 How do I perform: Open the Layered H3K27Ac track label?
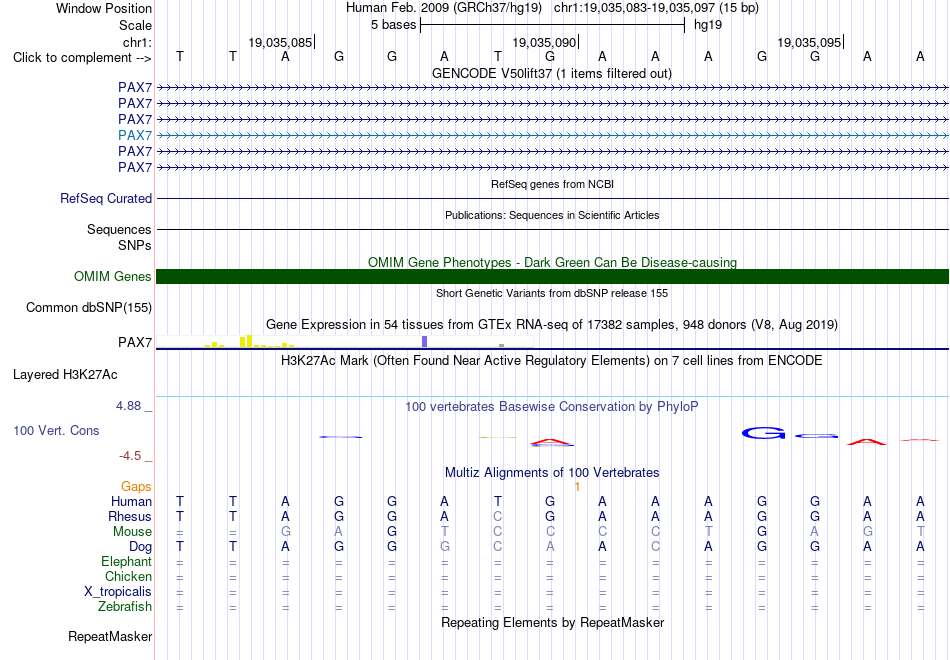(65, 375)
